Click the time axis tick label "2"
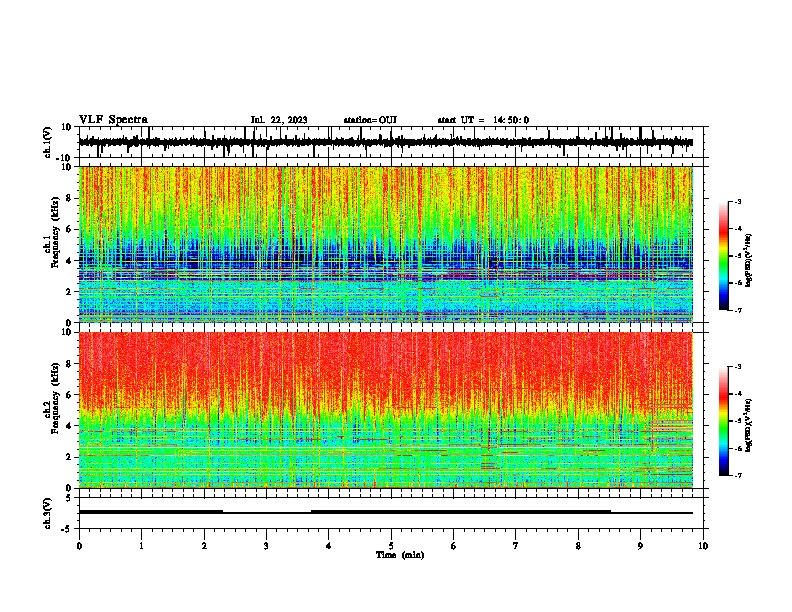 point(204,546)
